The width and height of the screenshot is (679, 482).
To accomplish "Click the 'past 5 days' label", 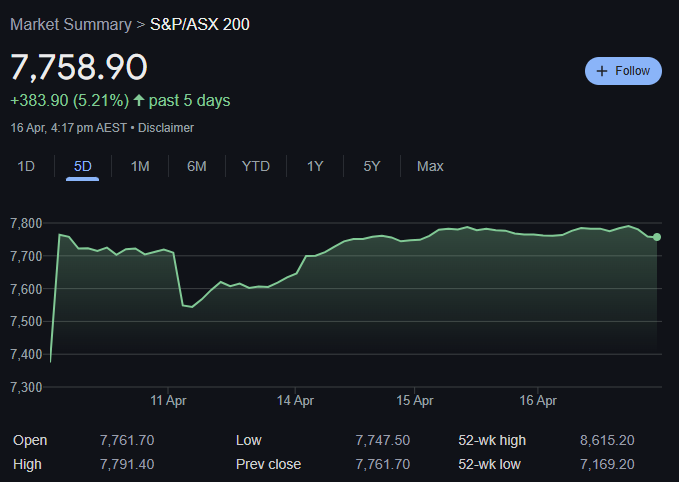I will tap(190, 100).
